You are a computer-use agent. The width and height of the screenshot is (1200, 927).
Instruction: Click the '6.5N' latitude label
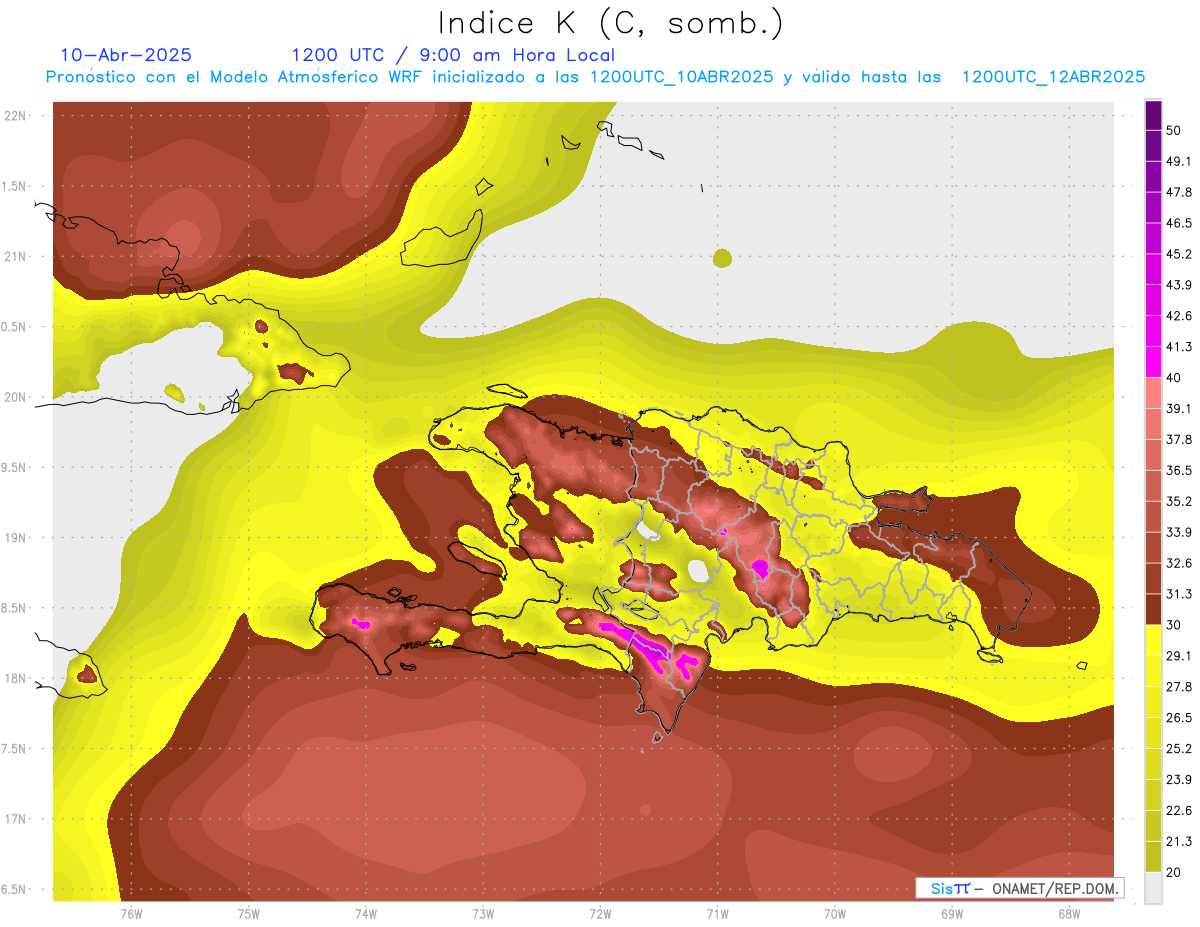coord(15,889)
